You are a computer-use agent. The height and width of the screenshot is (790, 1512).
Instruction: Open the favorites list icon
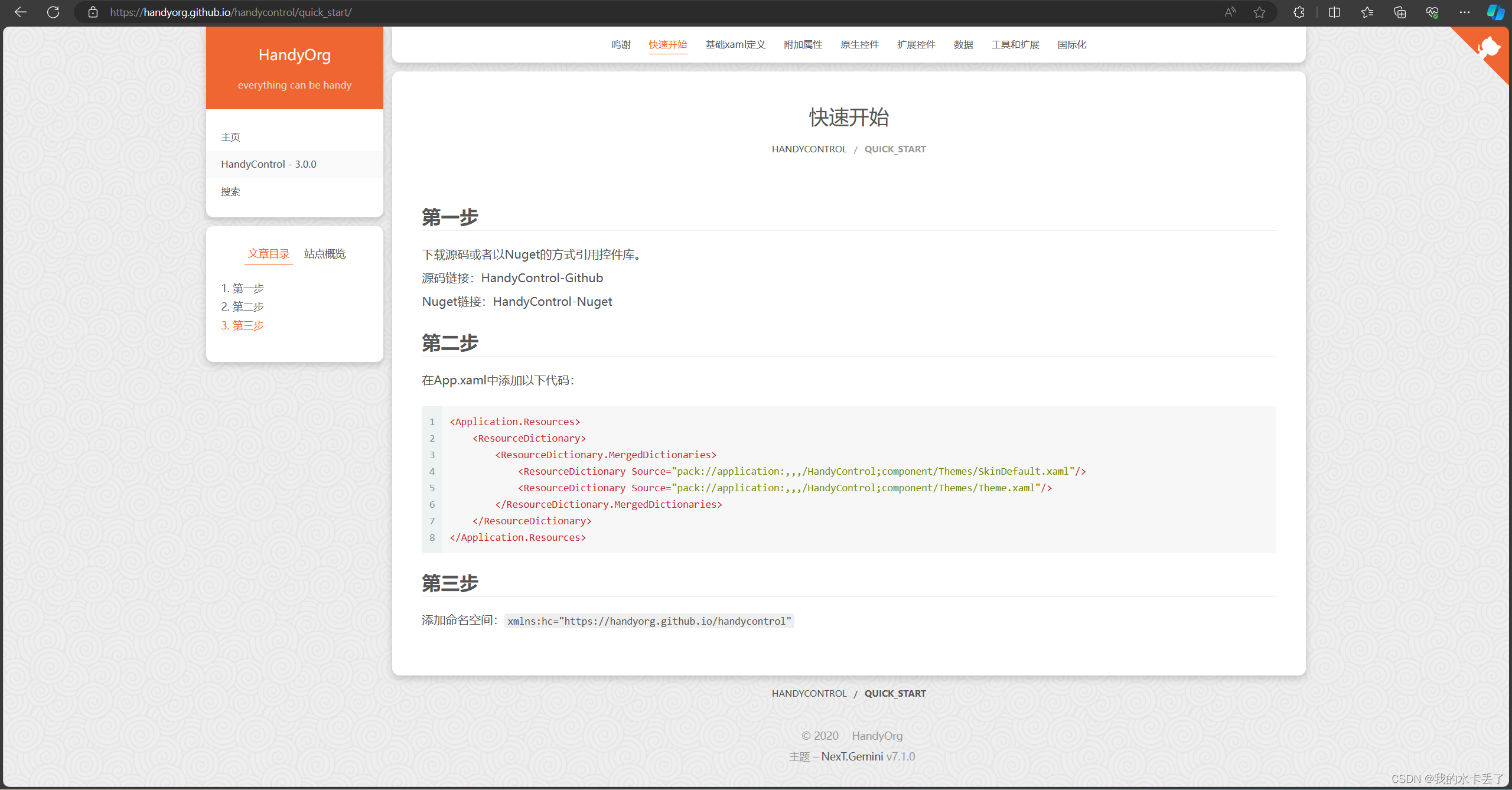(1367, 12)
